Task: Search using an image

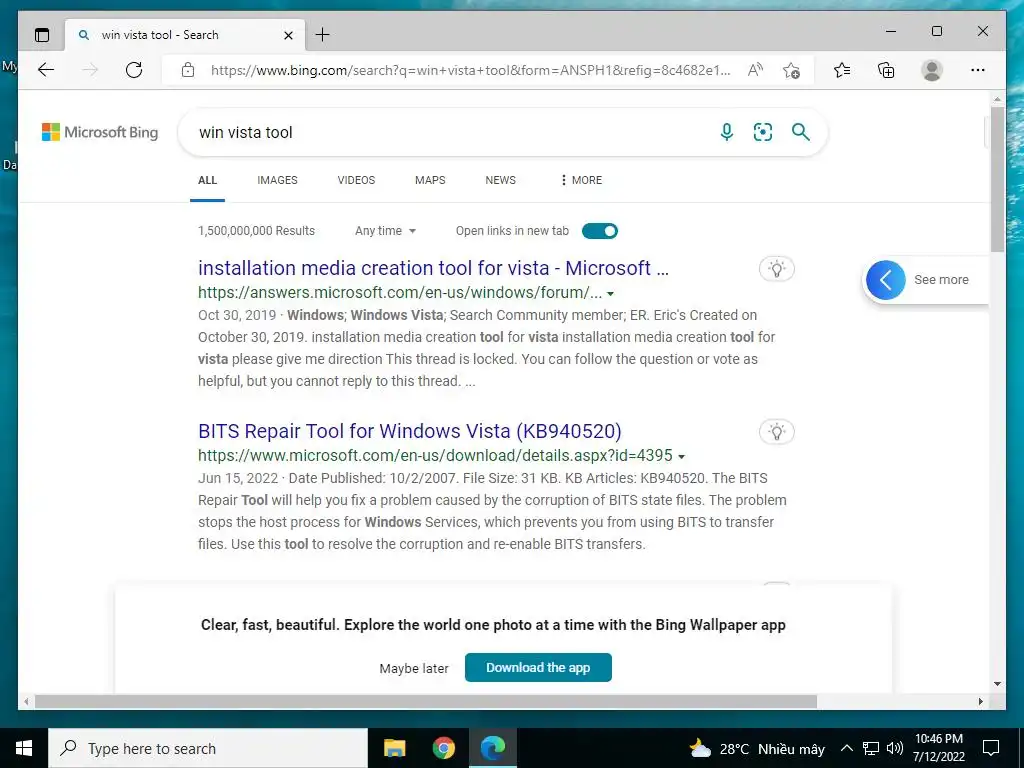Action: pos(763,133)
